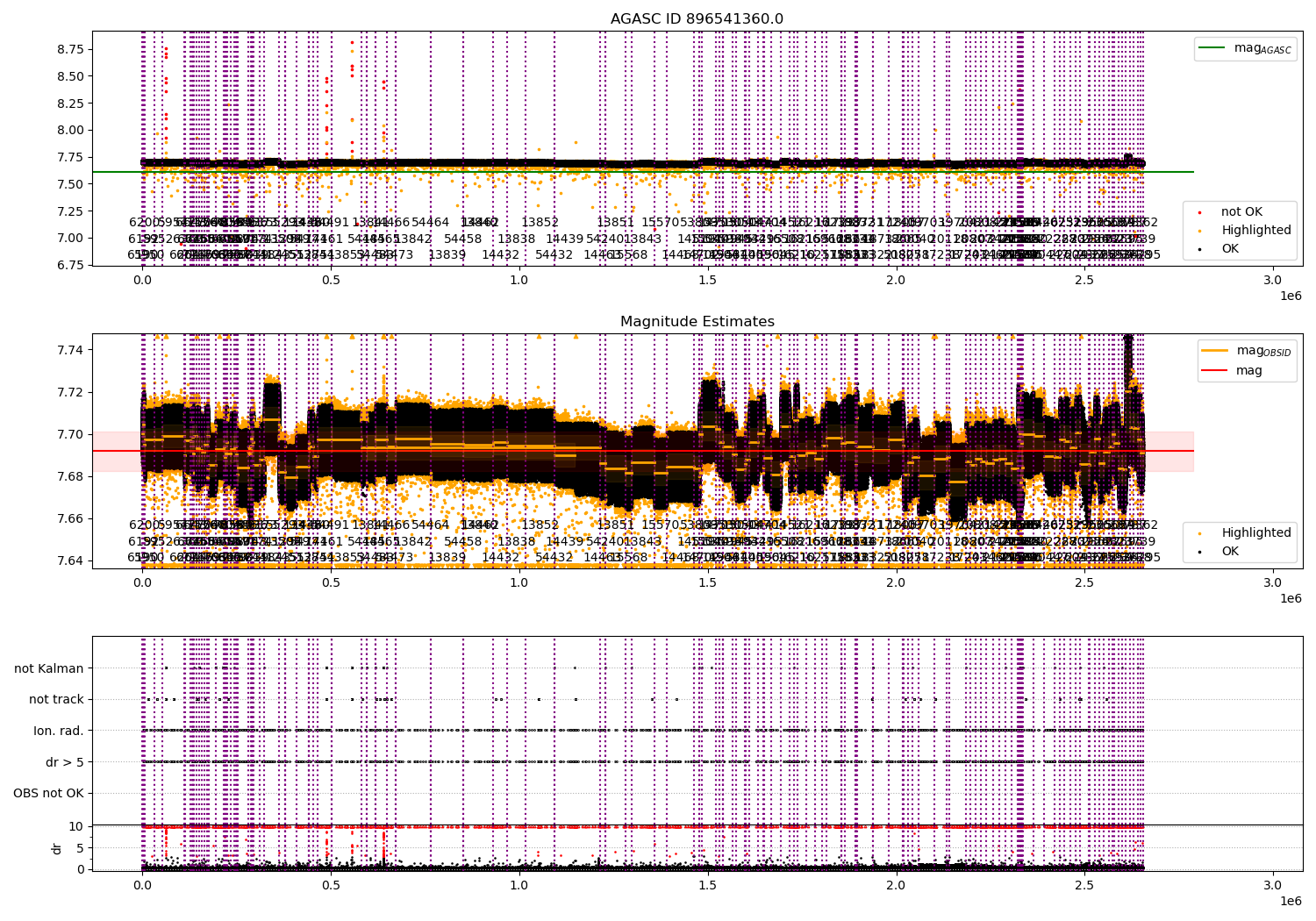Click obsid label "14432" in Magnitude Estimates plot
This screenshot has width=1316, height=921.
coord(501,557)
